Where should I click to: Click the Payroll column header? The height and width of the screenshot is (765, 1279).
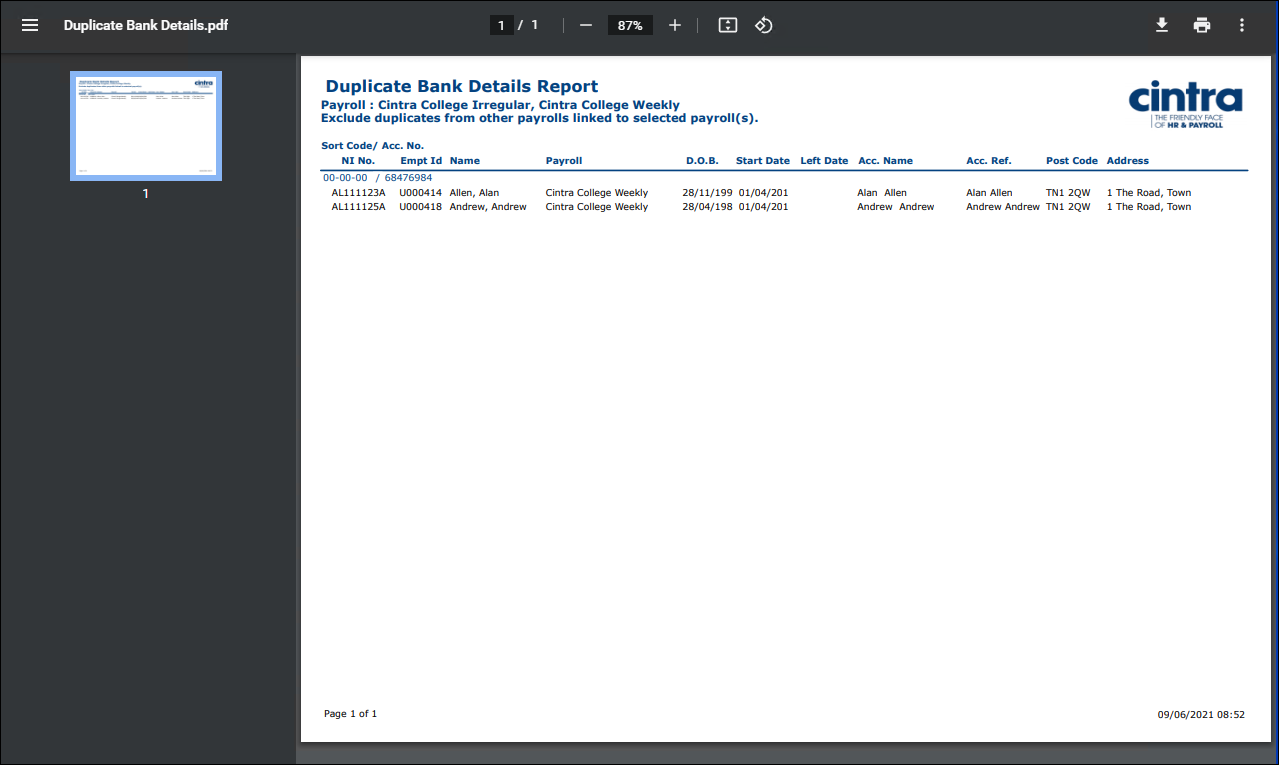pyautogui.click(x=564, y=161)
